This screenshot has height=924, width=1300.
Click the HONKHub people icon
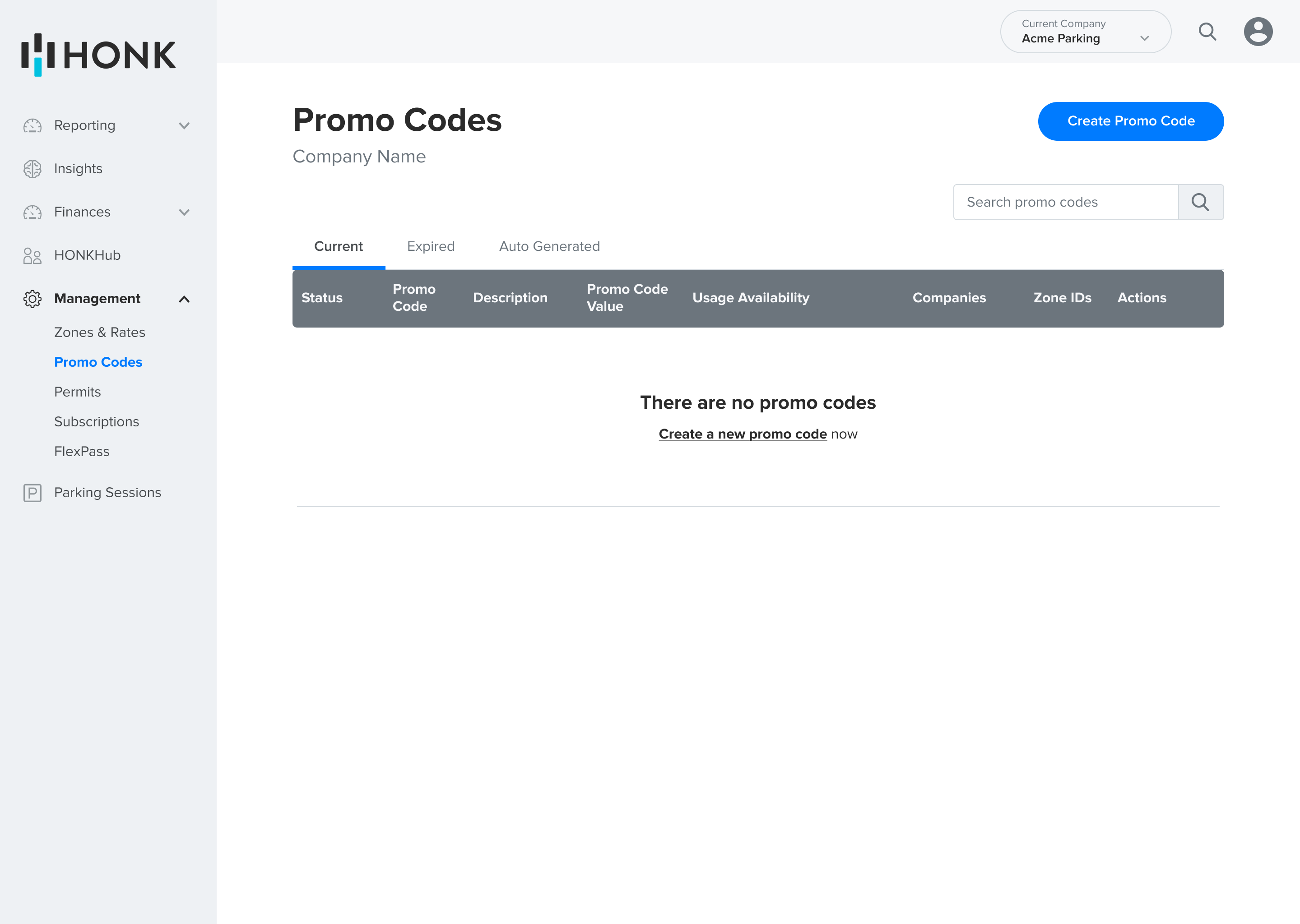click(32, 255)
